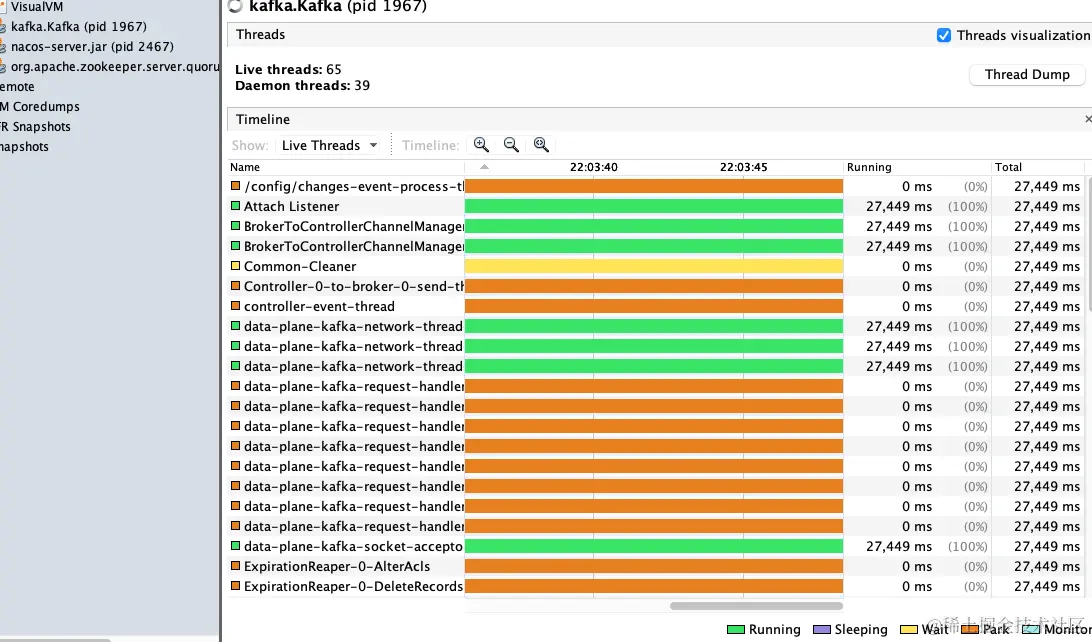Click the orange Park legend swatch
Image resolution: width=1092 pixels, height=642 pixels.
(970, 629)
